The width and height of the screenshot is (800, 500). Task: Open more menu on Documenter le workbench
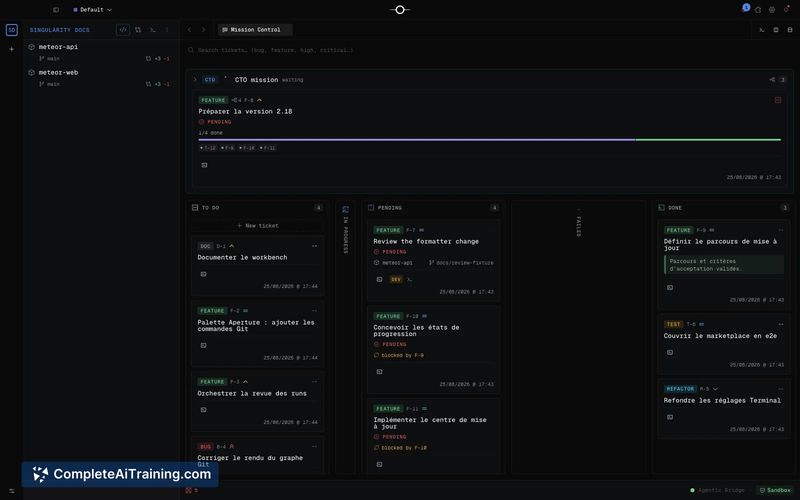tap(314, 246)
